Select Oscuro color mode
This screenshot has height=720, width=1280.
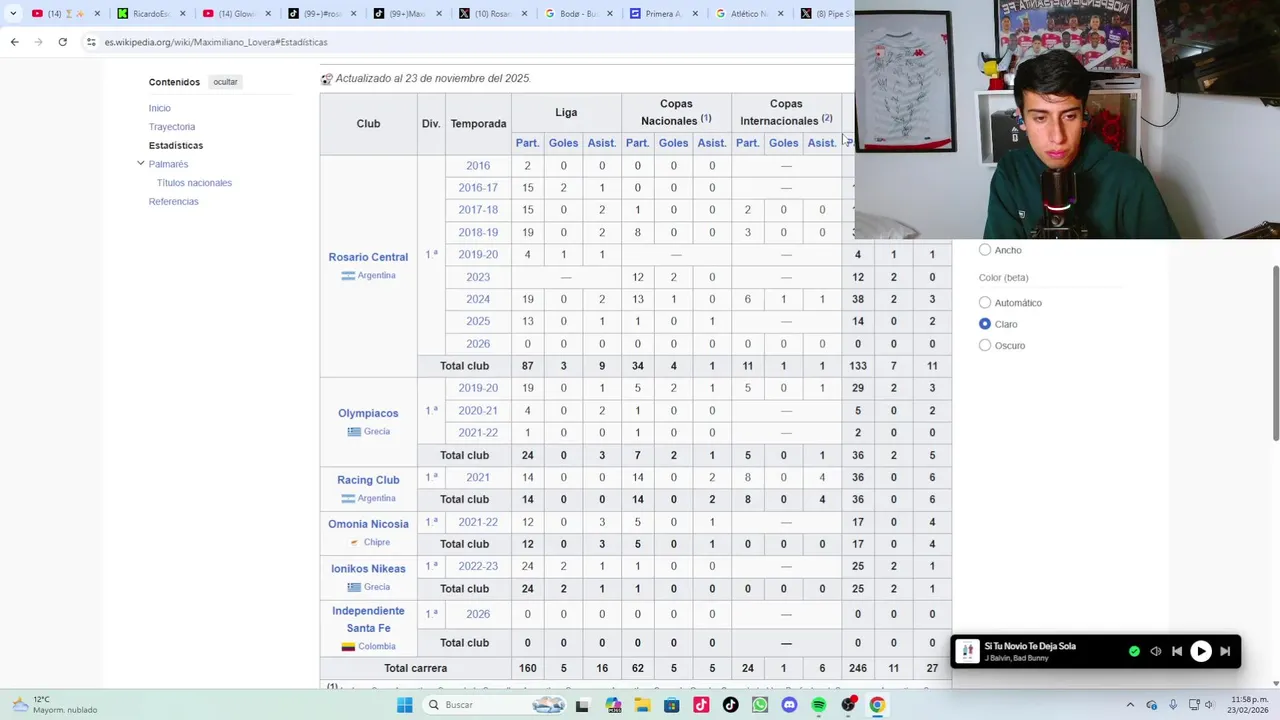pos(985,345)
